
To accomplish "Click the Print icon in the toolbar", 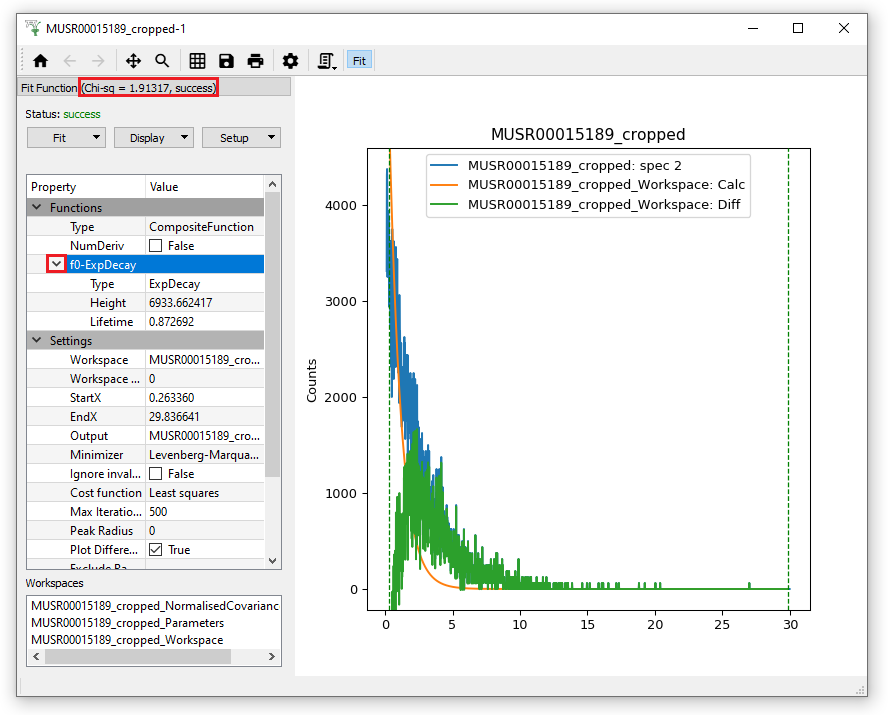I will [x=255, y=61].
